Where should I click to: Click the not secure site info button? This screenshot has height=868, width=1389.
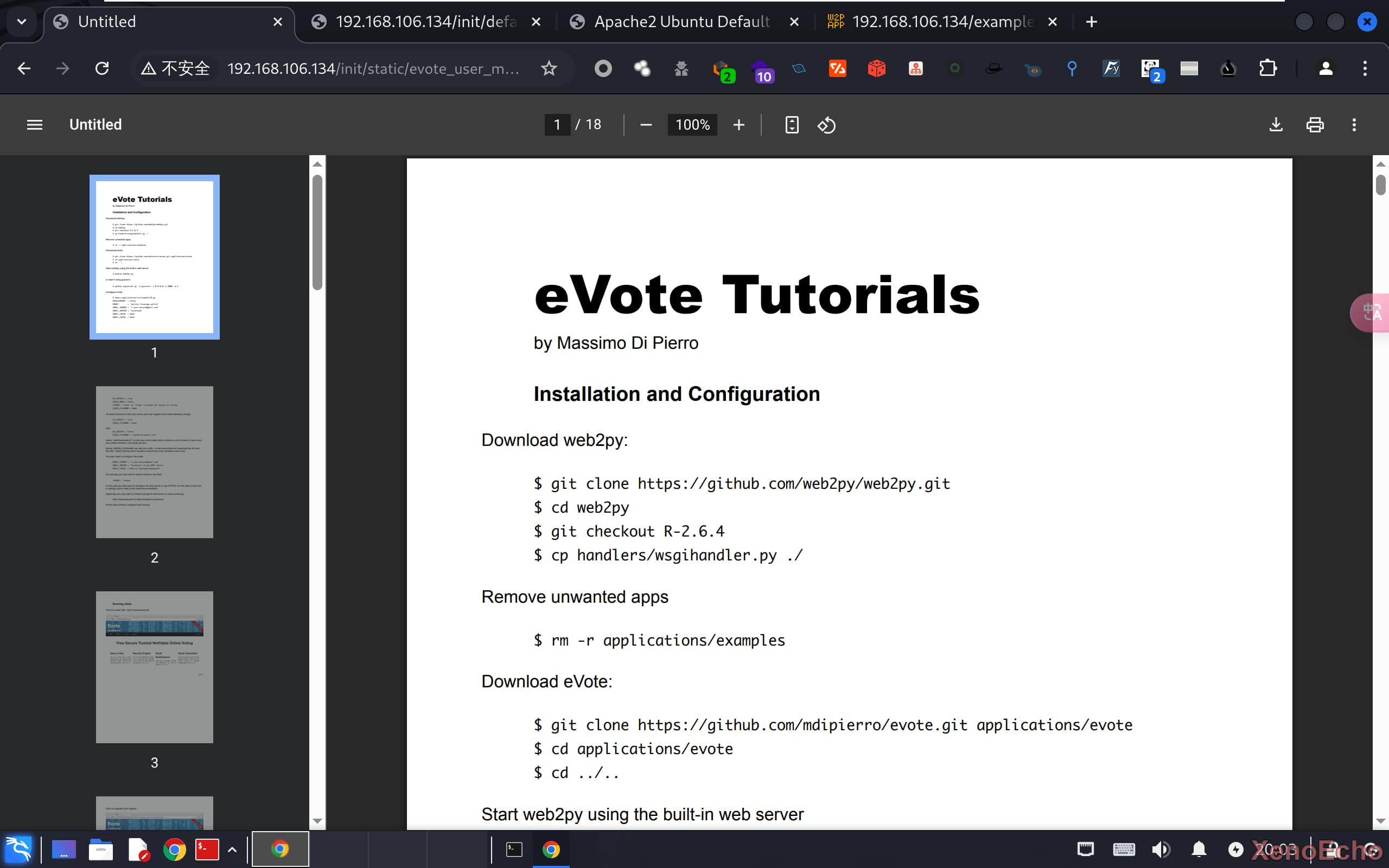176,69
